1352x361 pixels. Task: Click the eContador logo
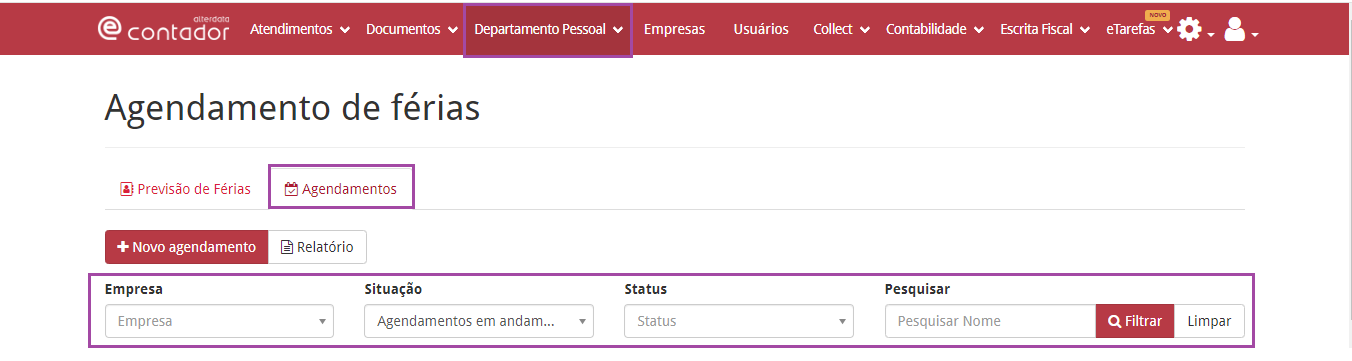[x=164, y=29]
